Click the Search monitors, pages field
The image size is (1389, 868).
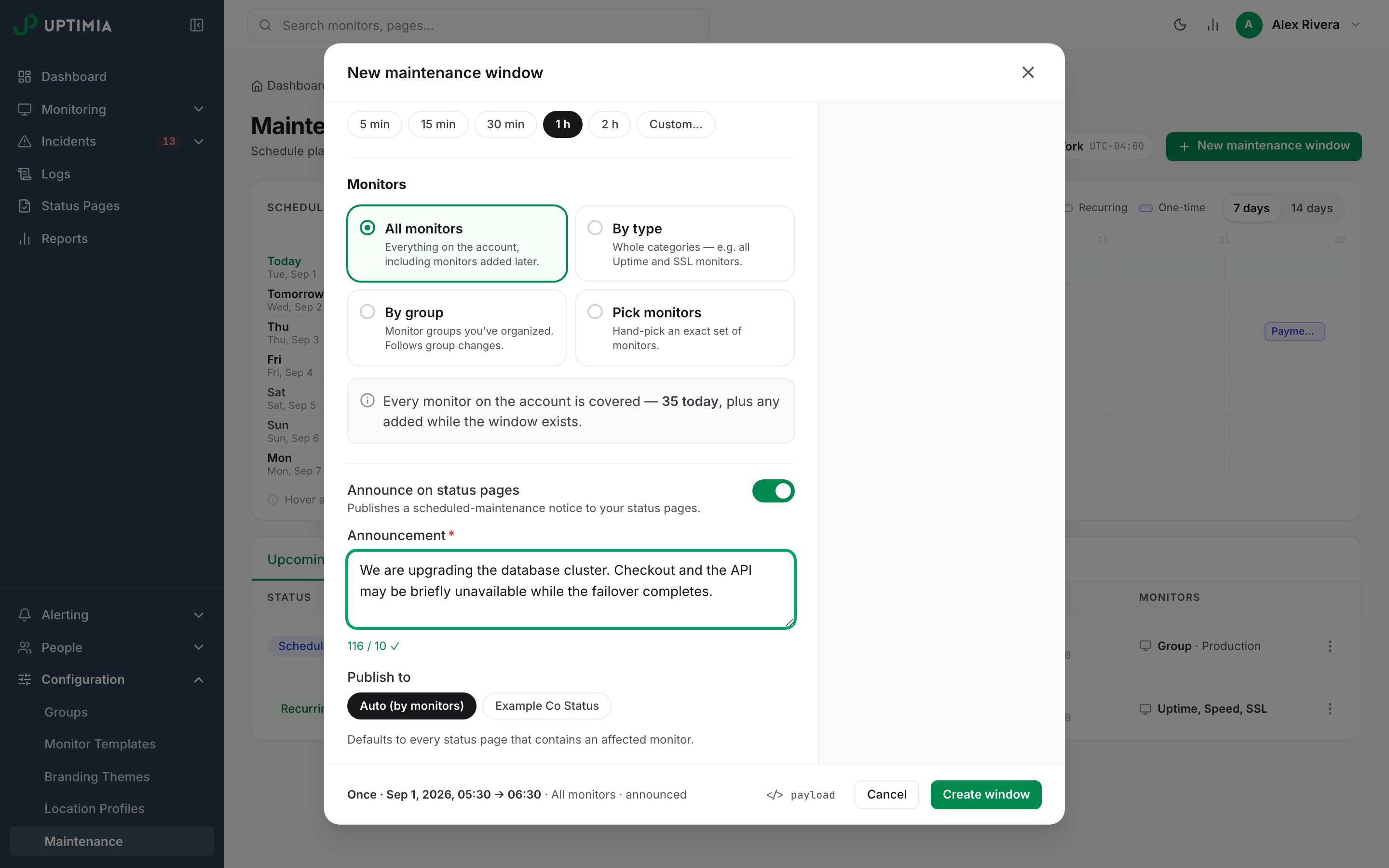pos(478,25)
